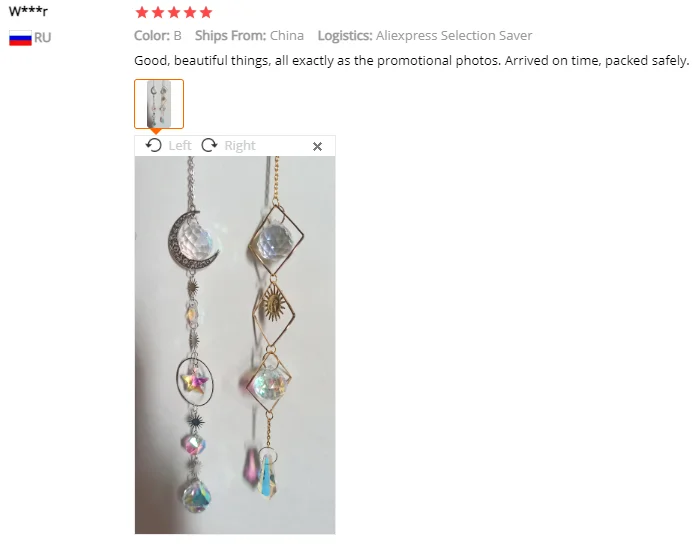Screen dimensions: 697x546
Task: Click the reviewer name W***r
Action: 28,12
